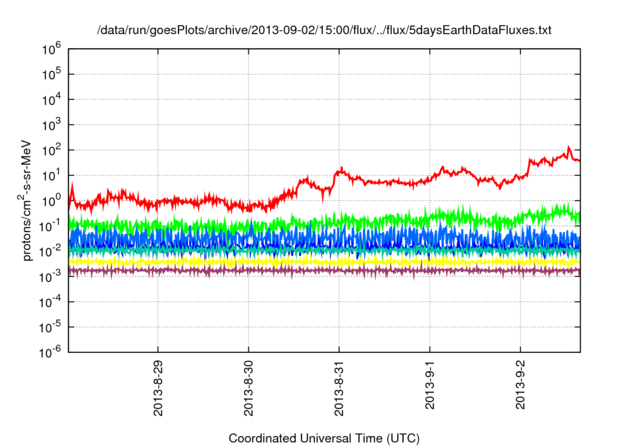Click the yellow flux line in the plot
Image resolution: width=640 pixels, height=448 pixels.
[324, 262]
